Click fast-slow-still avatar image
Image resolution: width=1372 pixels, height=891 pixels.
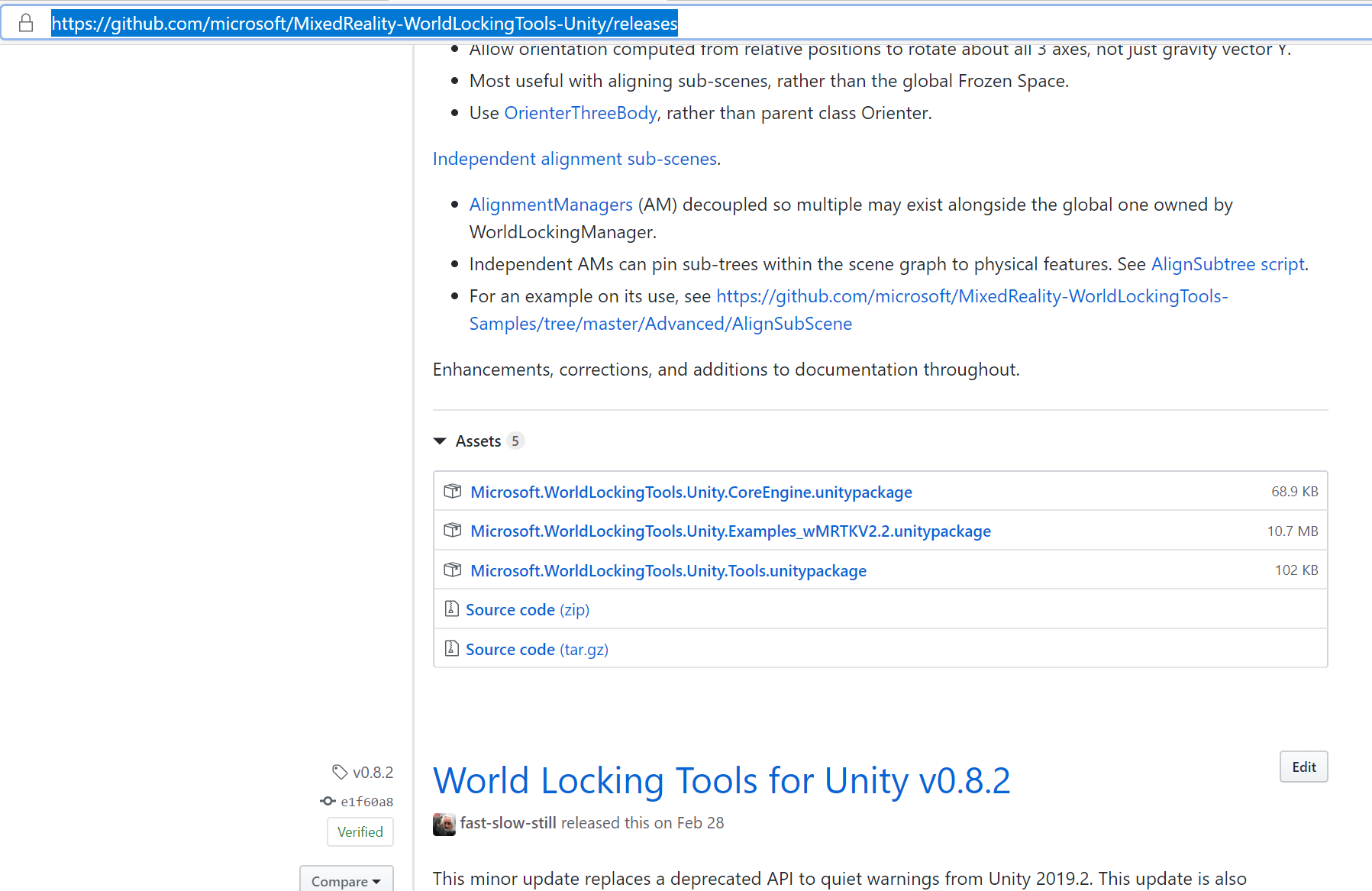point(444,824)
